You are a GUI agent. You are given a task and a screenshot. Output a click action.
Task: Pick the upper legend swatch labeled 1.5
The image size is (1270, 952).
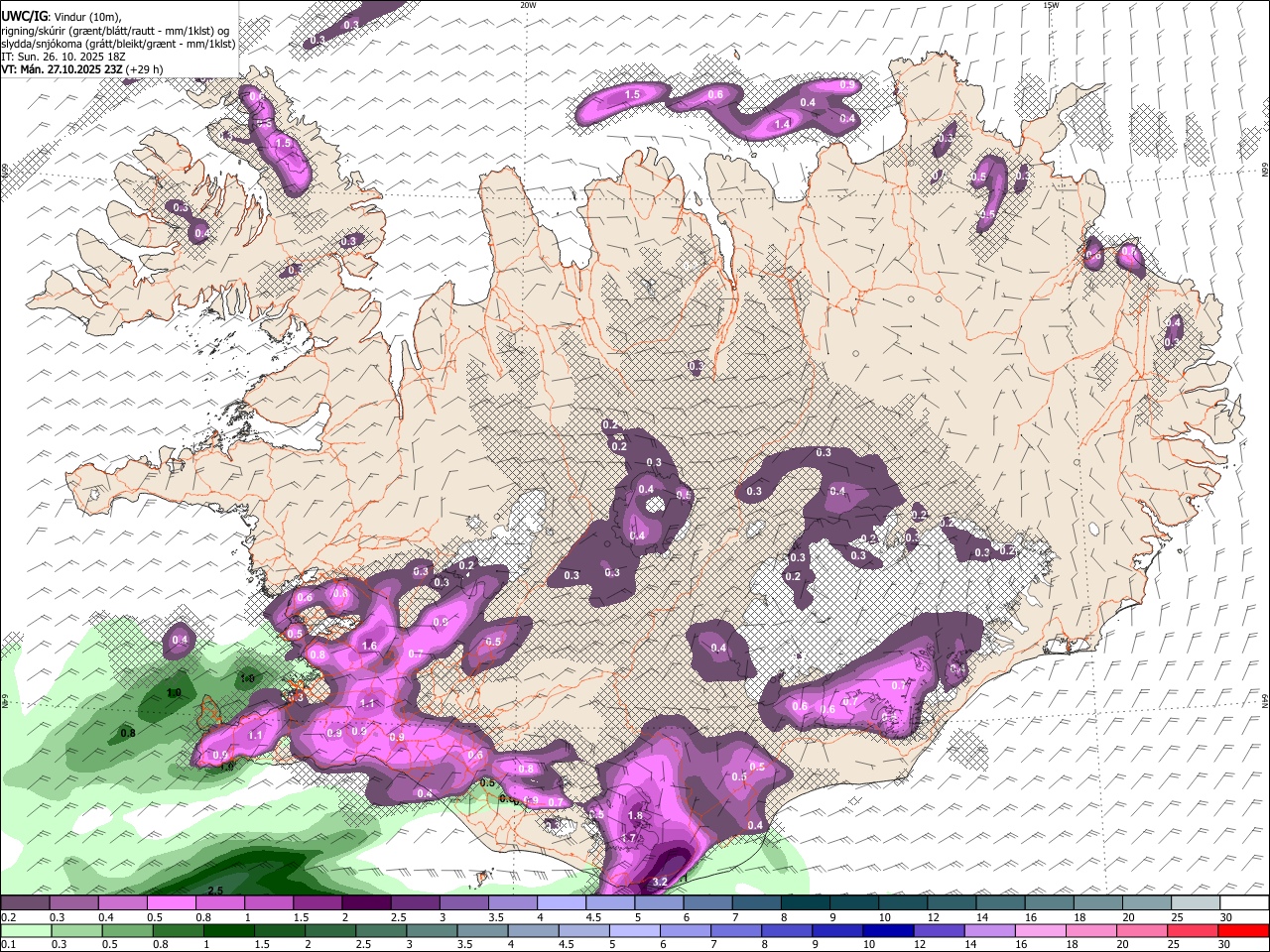317,903
